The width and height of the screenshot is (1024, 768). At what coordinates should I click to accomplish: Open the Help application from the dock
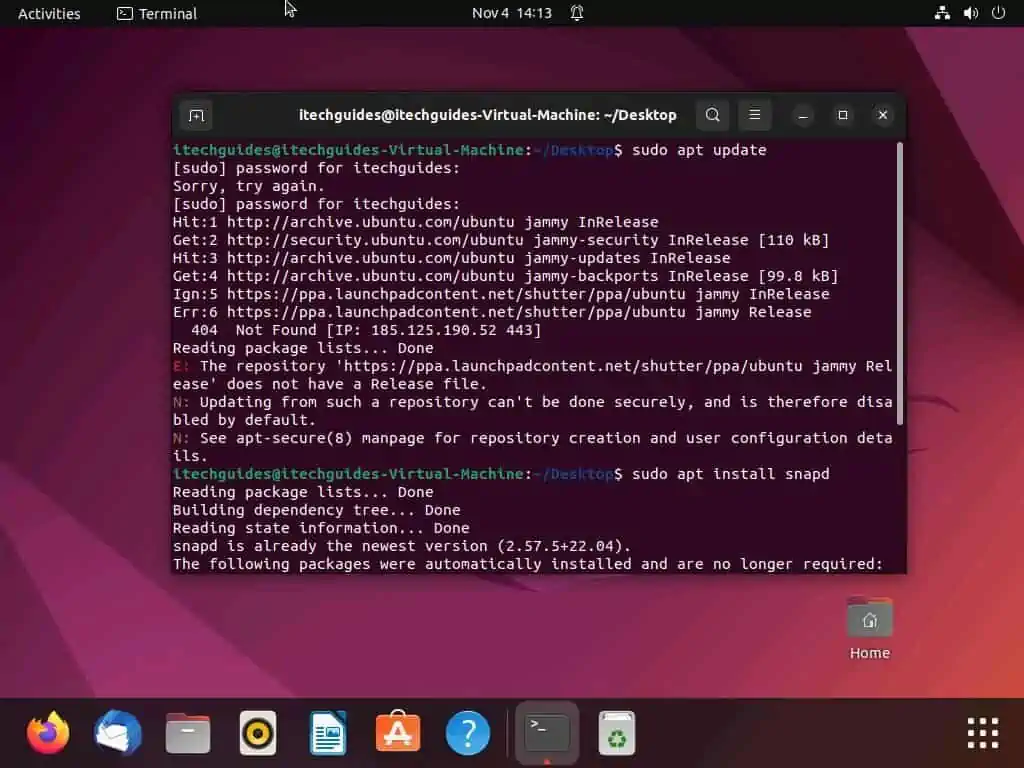(x=467, y=733)
